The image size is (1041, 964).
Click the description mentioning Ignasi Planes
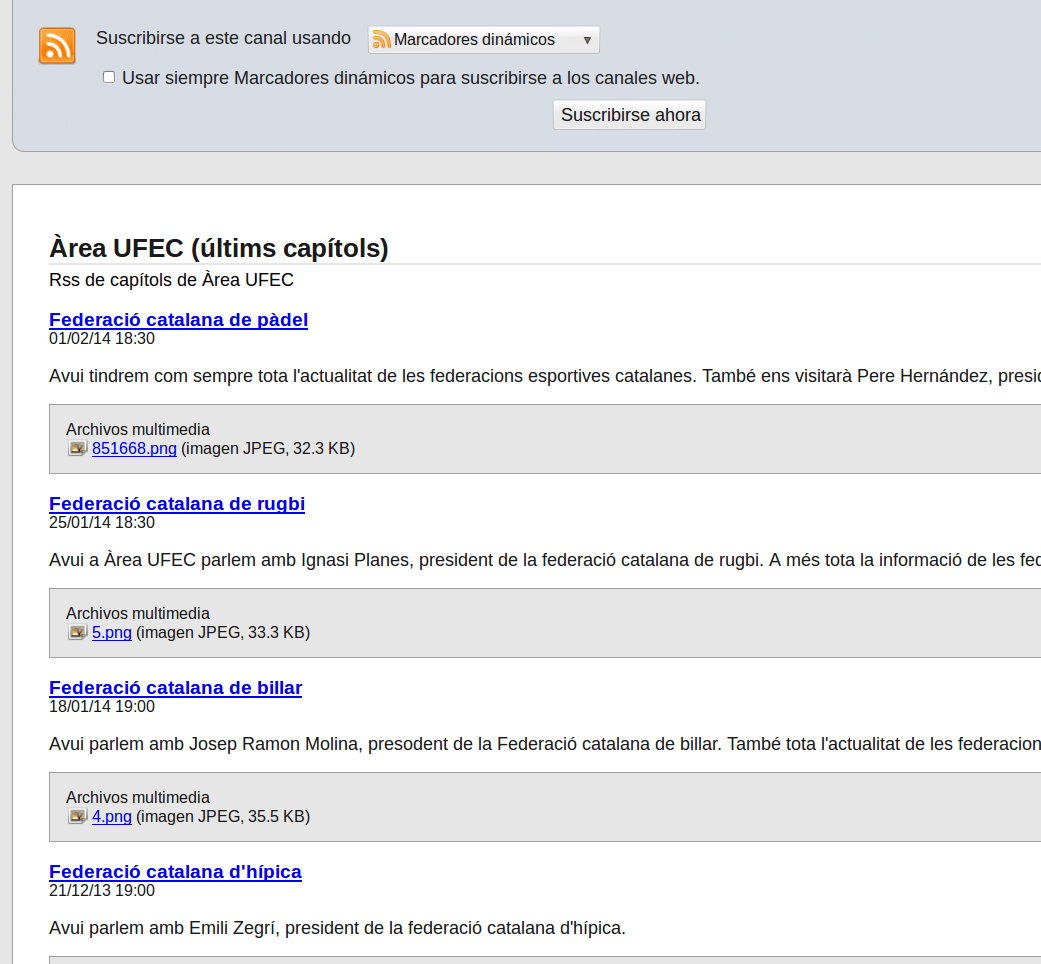pos(545,560)
